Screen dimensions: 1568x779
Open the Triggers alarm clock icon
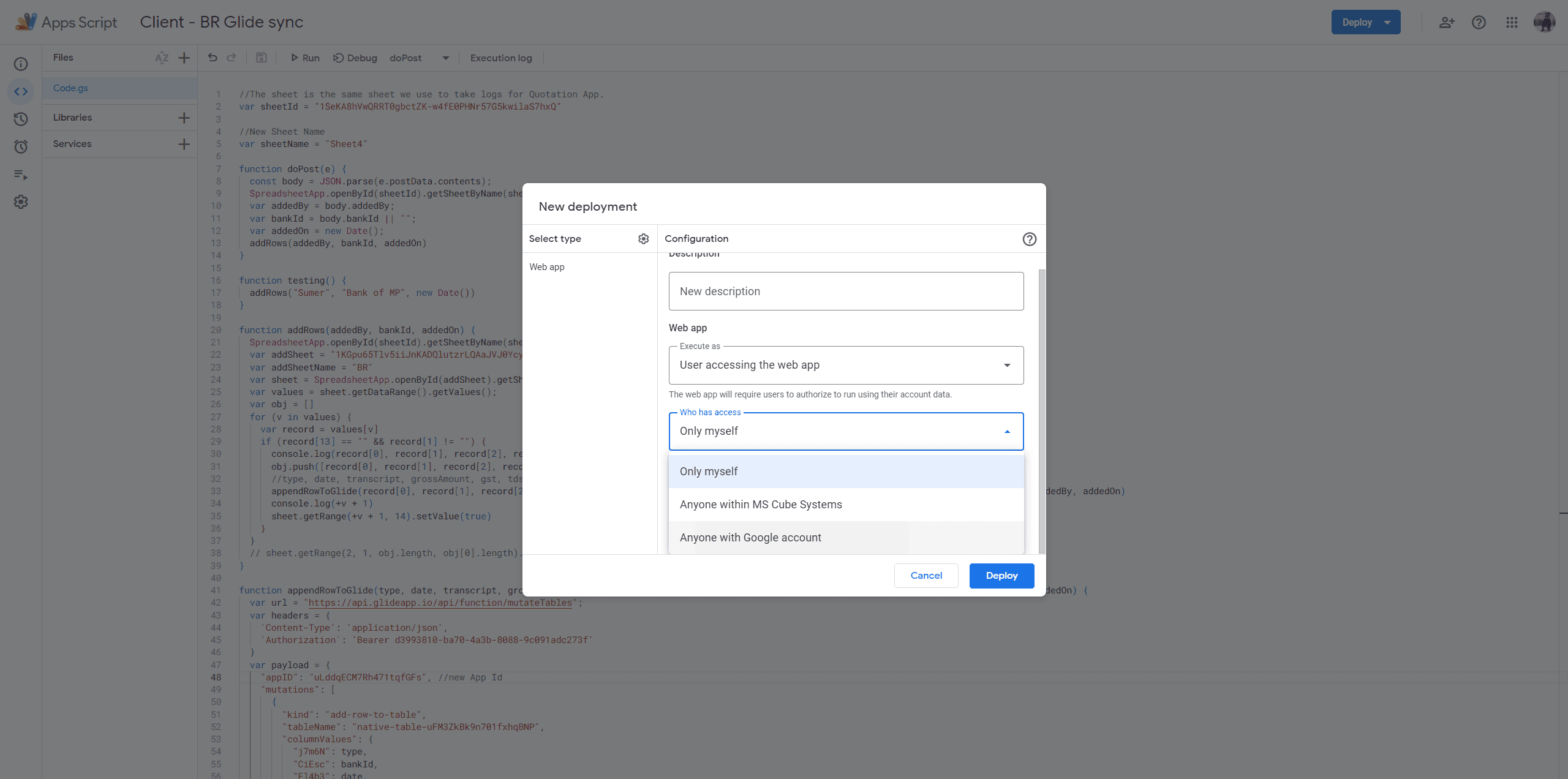pos(21,146)
